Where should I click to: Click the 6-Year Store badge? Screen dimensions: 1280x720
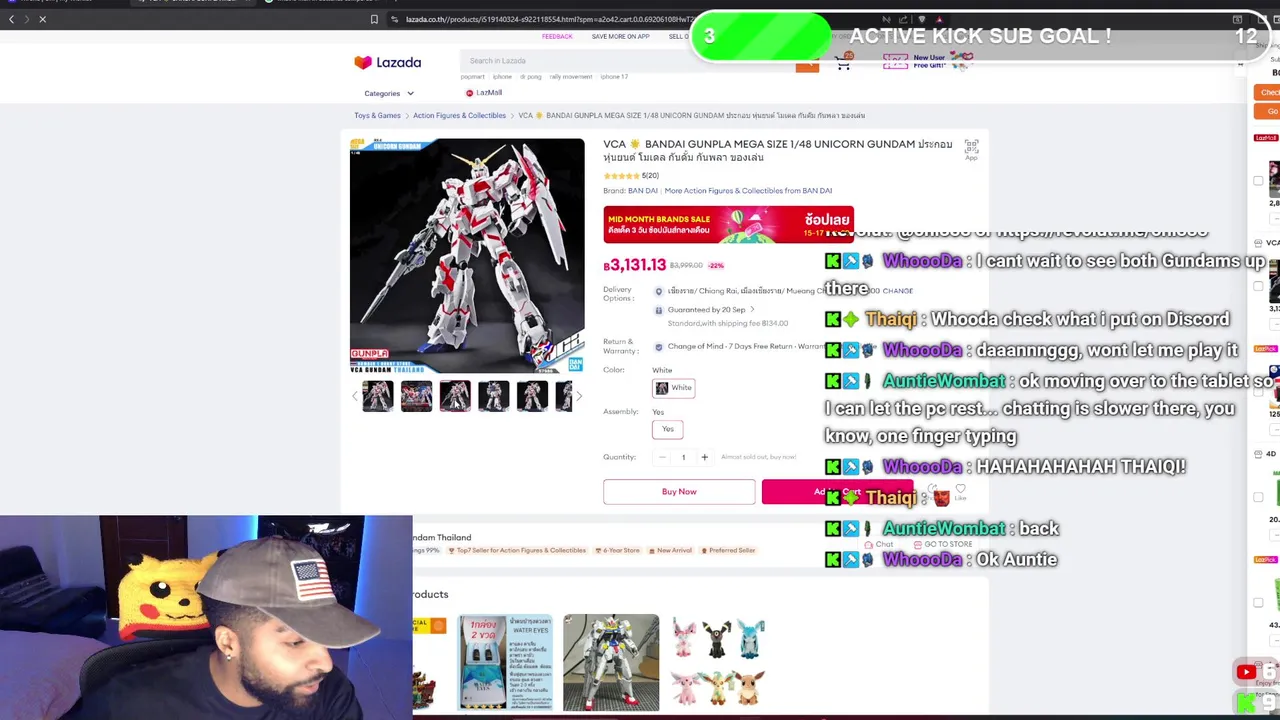click(x=616, y=550)
